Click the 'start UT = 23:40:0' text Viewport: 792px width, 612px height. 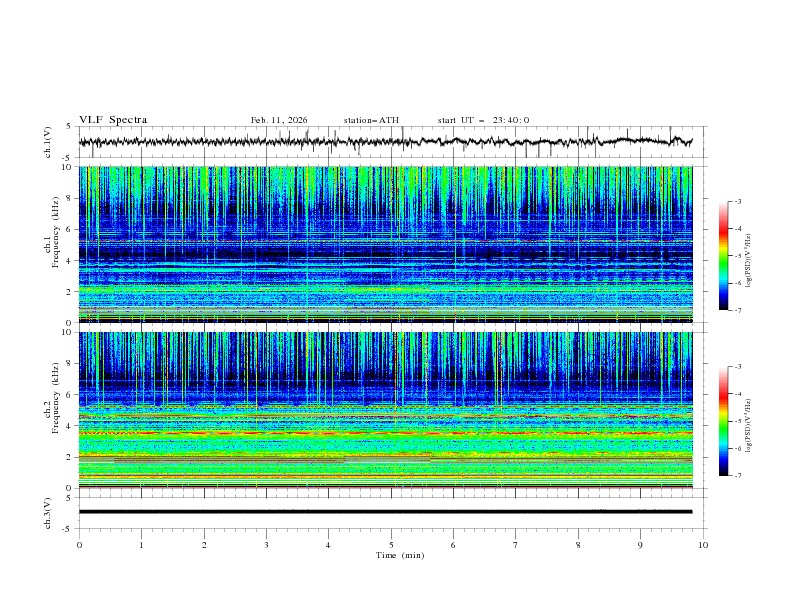point(483,120)
